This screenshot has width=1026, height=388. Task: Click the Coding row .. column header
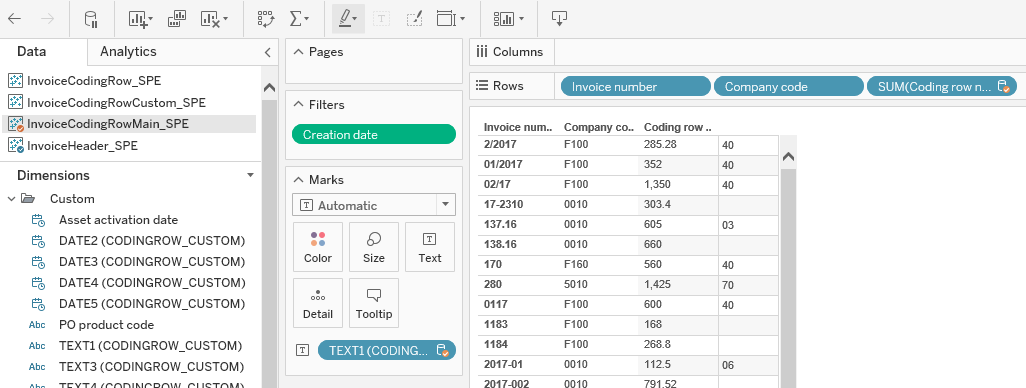(x=678, y=127)
